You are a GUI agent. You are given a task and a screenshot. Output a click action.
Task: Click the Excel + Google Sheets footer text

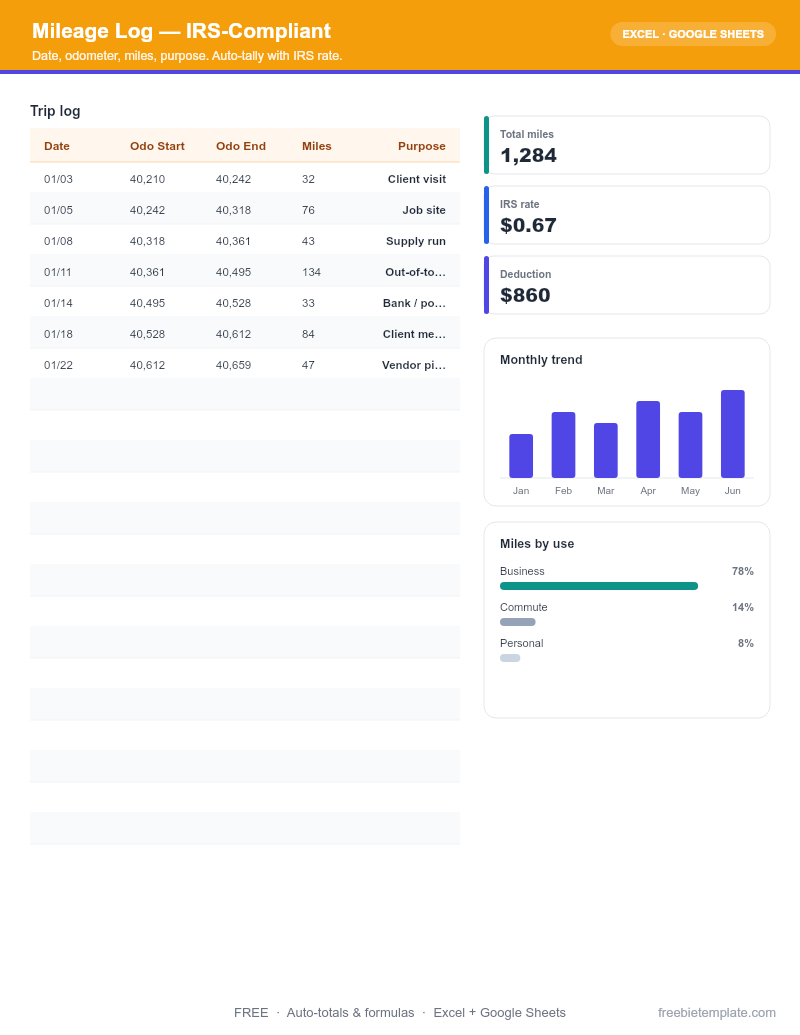[x=500, y=1013]
